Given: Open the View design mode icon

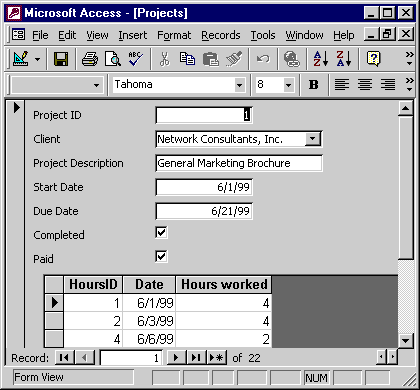Looking at the screenshot, I should (x=20, y=59).
